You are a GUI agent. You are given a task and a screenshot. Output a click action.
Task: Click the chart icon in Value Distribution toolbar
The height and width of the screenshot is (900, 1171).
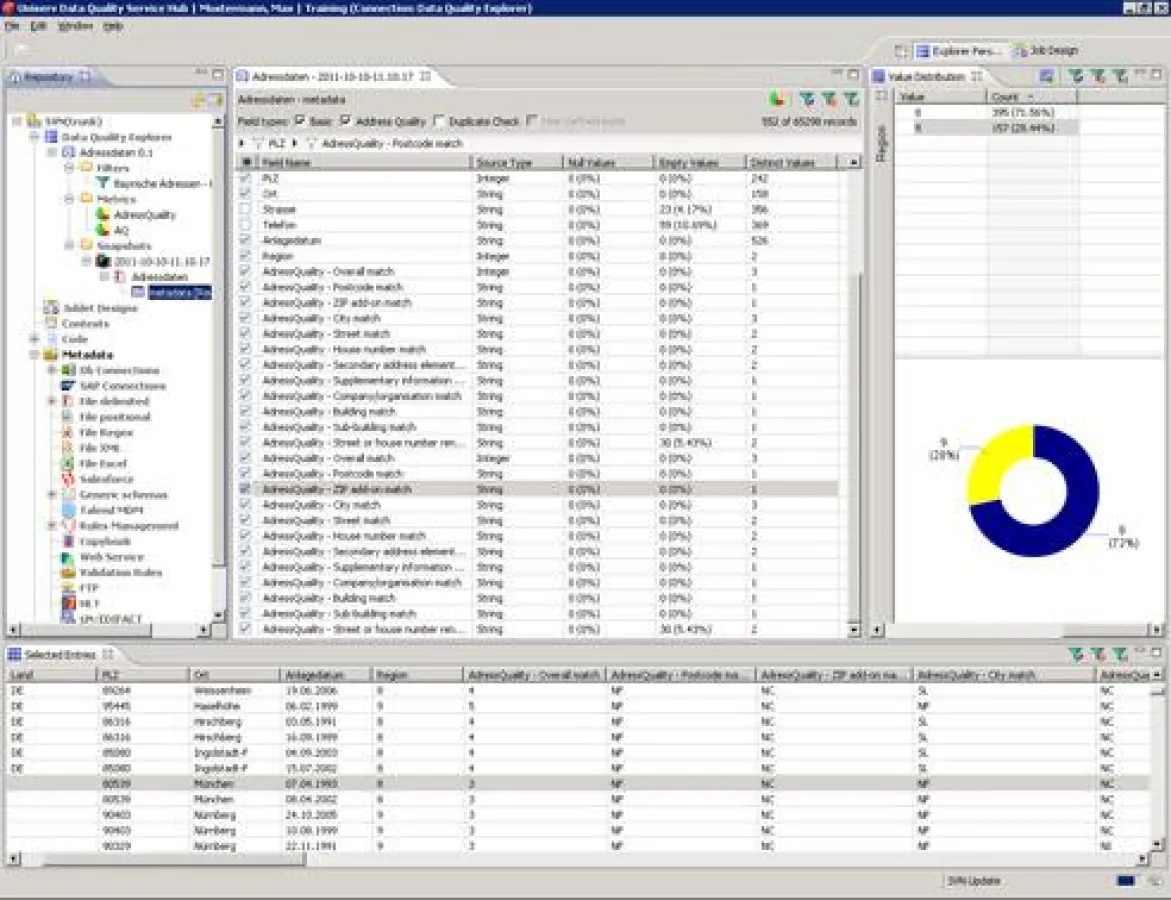tap(1046, 76)
